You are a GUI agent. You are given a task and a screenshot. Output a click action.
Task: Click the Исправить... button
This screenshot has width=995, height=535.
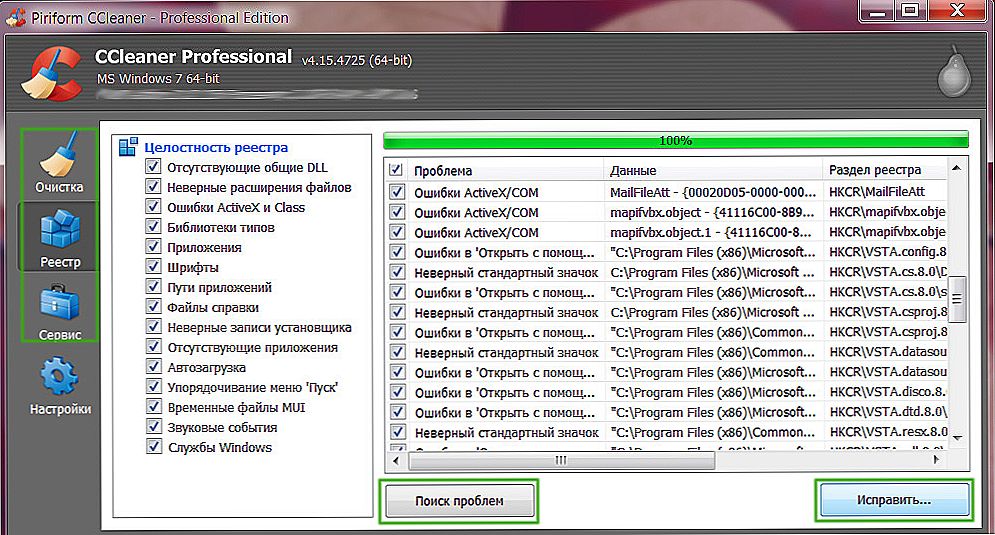click(x=894, y=500)
